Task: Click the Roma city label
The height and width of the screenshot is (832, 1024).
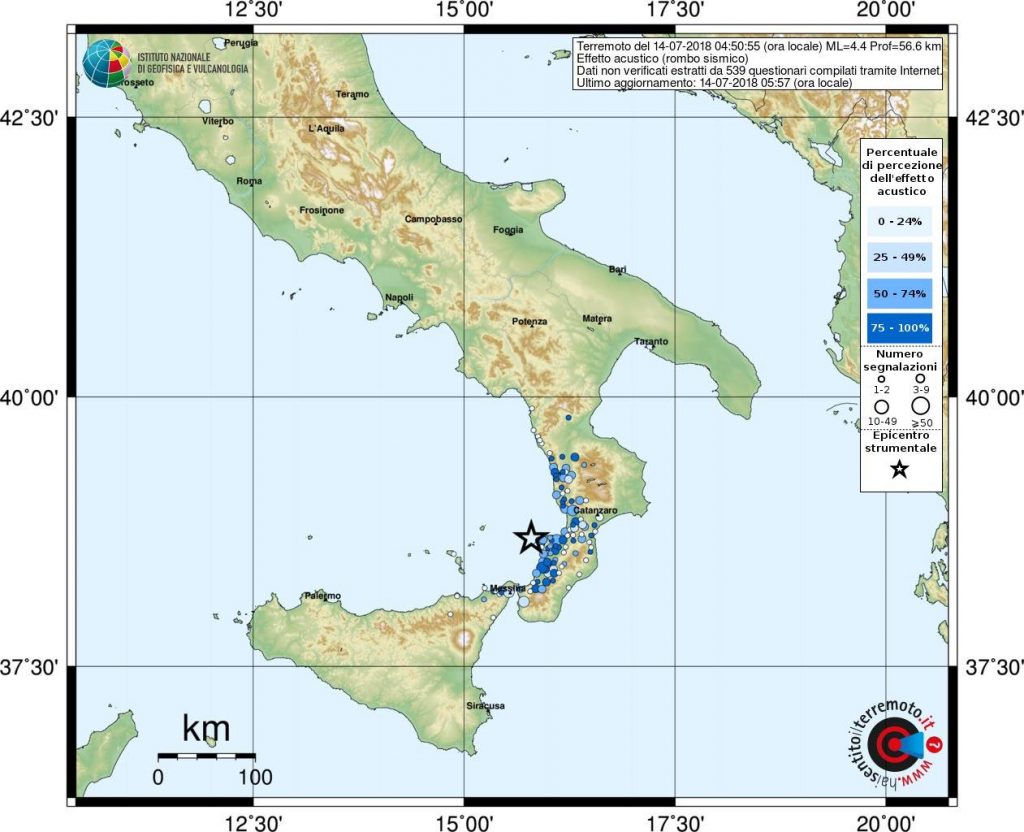Action: [248, 181]
